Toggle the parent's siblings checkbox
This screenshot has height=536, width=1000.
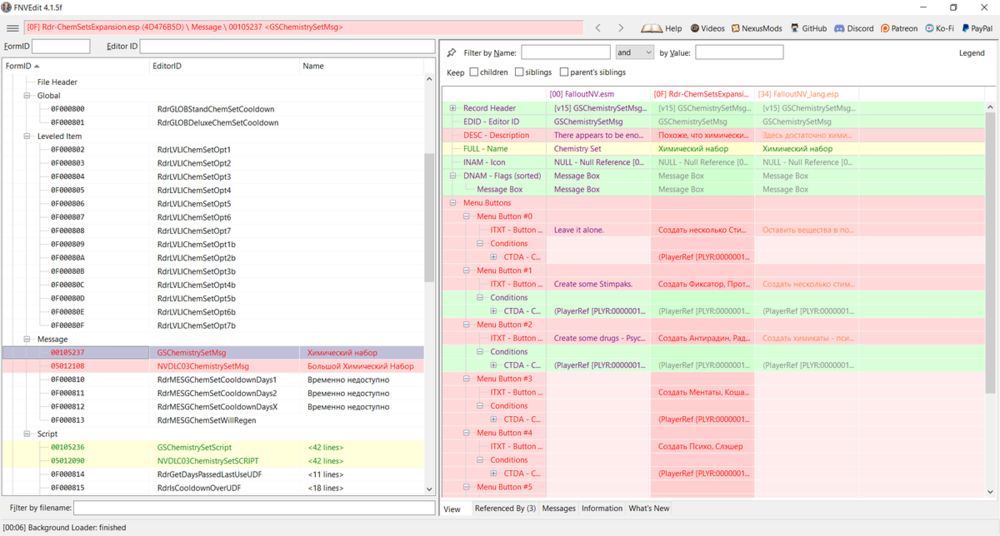point(564,72)
